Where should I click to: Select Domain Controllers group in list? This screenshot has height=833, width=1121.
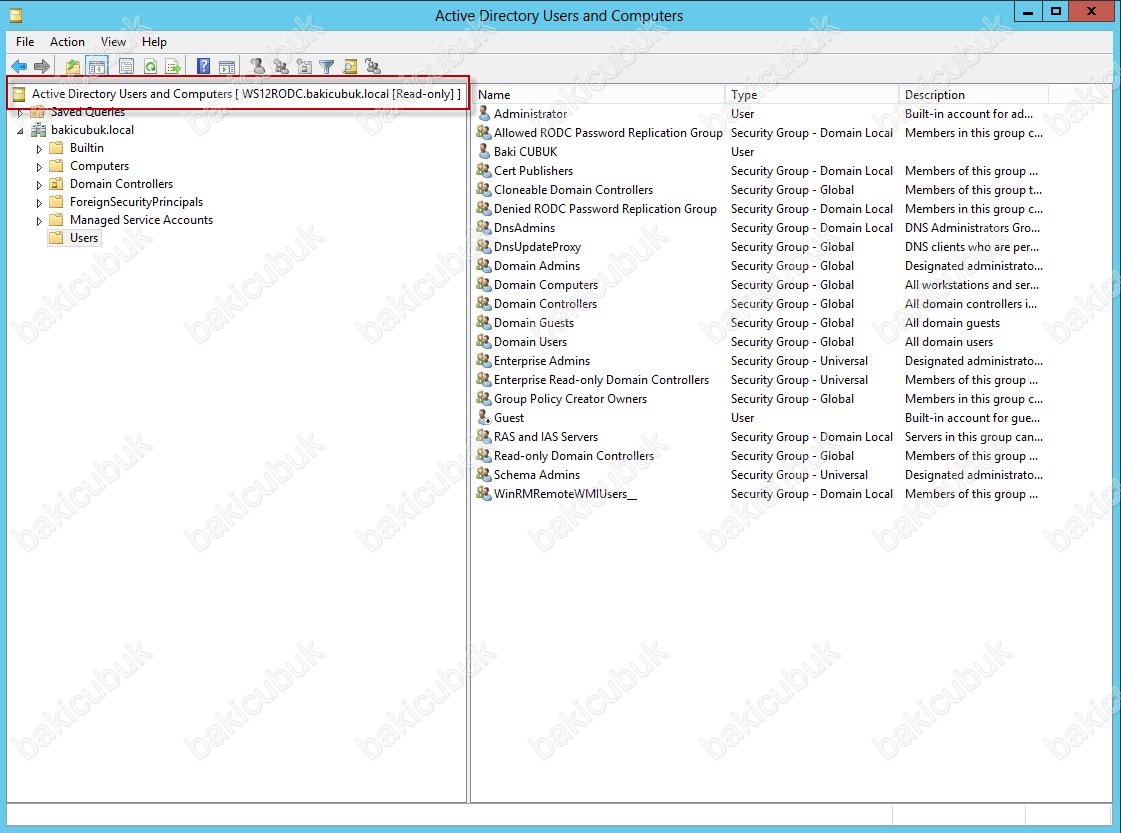point(545,303)
